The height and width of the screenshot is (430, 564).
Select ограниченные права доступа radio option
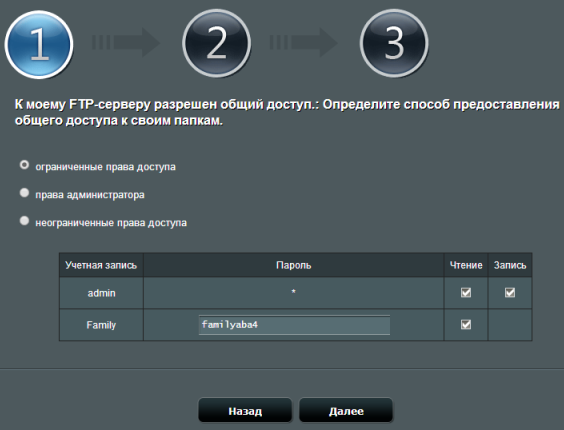24,165
